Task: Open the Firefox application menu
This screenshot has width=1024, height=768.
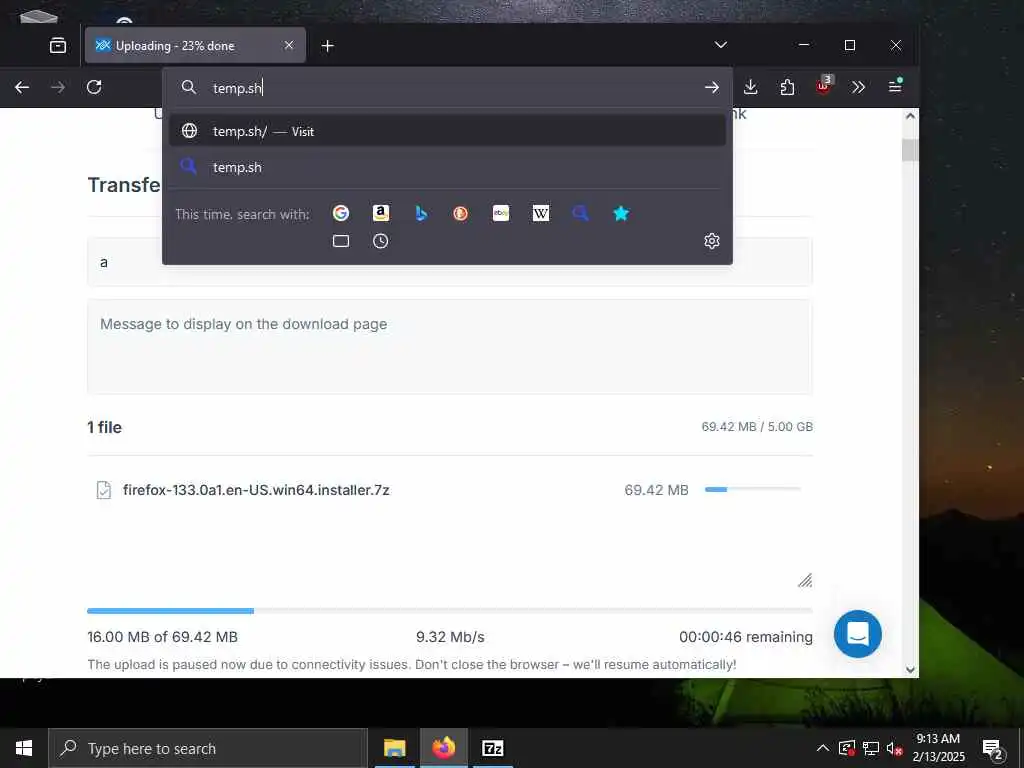Action: 895,86
